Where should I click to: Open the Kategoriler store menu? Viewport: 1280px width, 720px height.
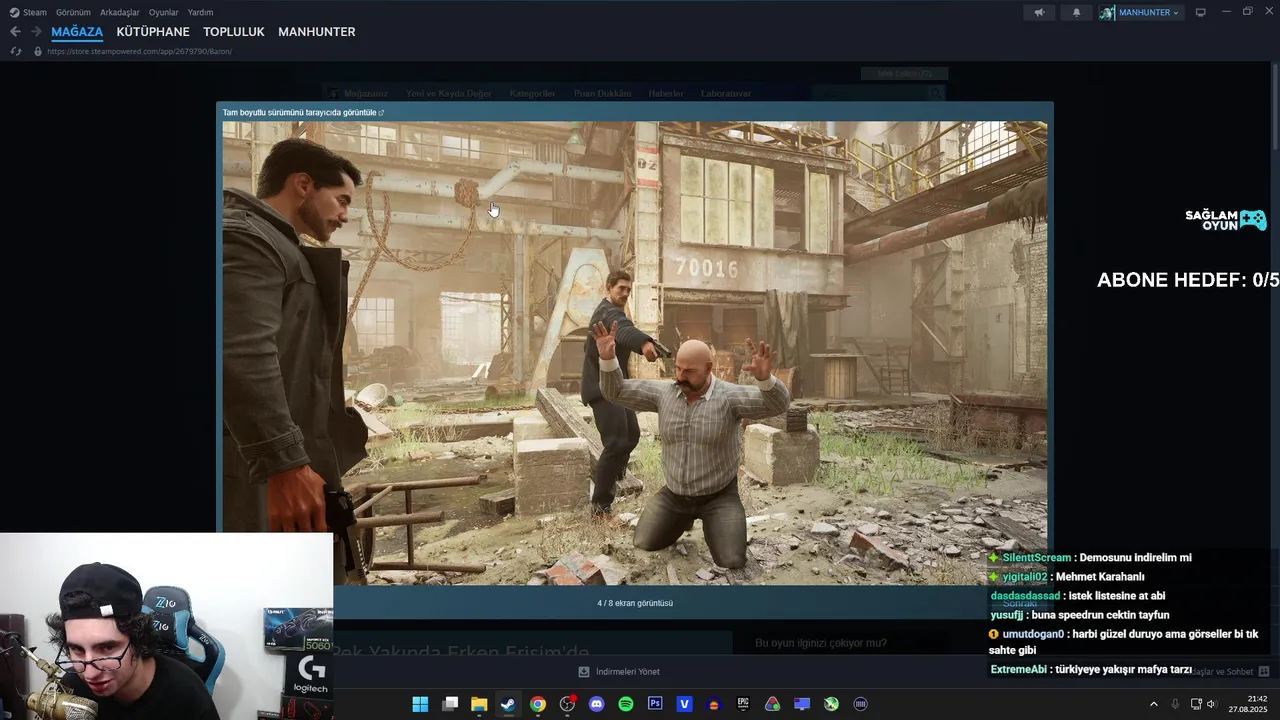click(532, 93)
